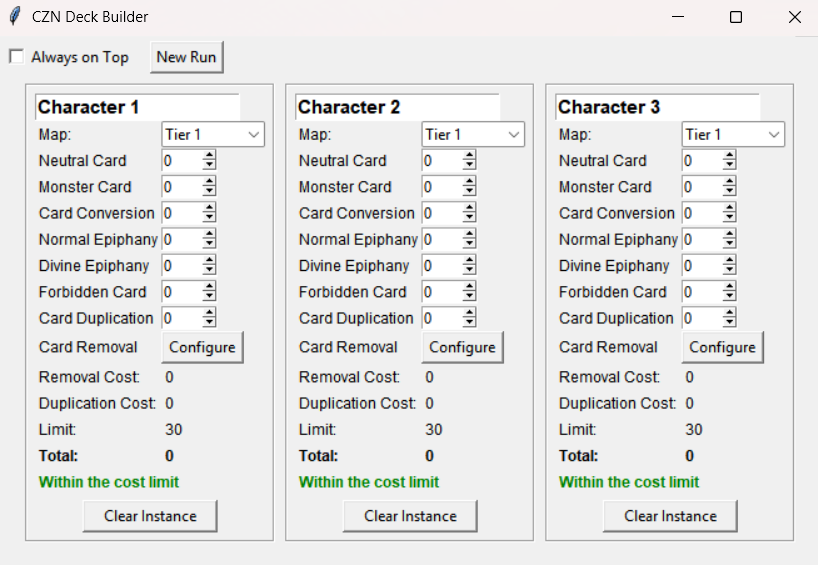Click Character 2 'Limit:' label
Screen dimensions: 818x565
[317, 429]
